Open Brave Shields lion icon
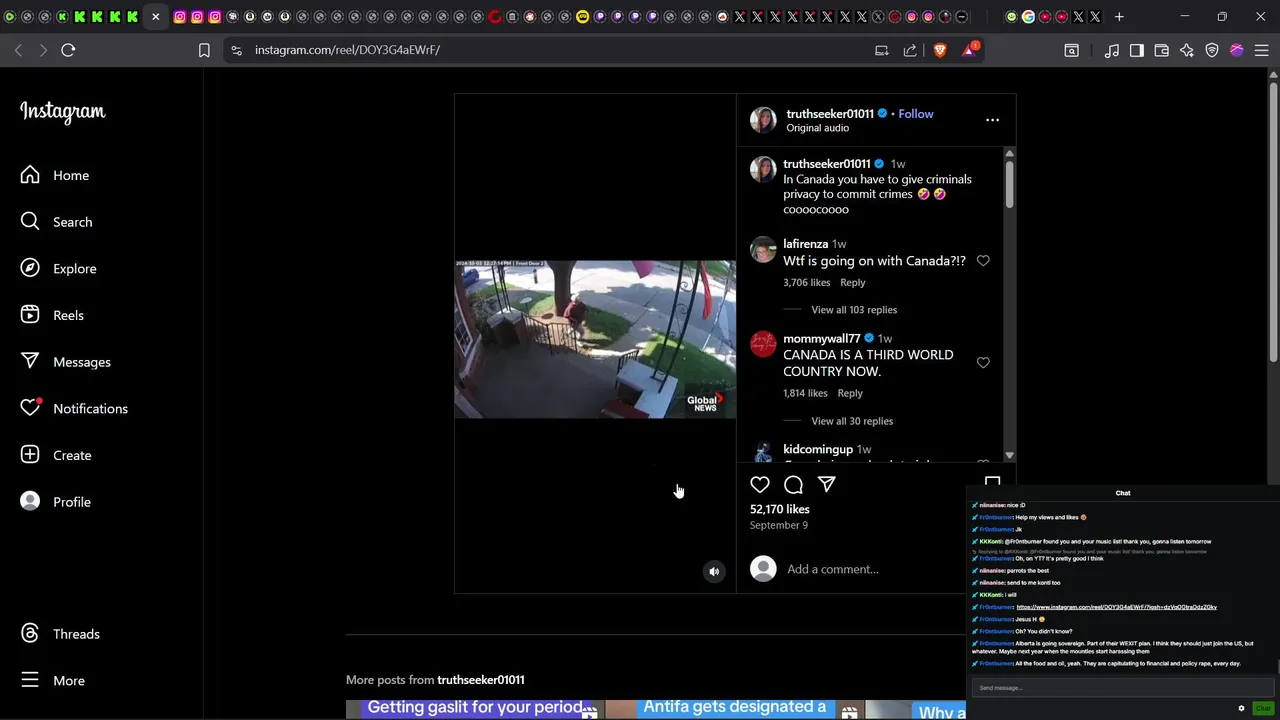The height and width of the screenshot is (720, 1280). pyautogui.click(x=940, y=50)
